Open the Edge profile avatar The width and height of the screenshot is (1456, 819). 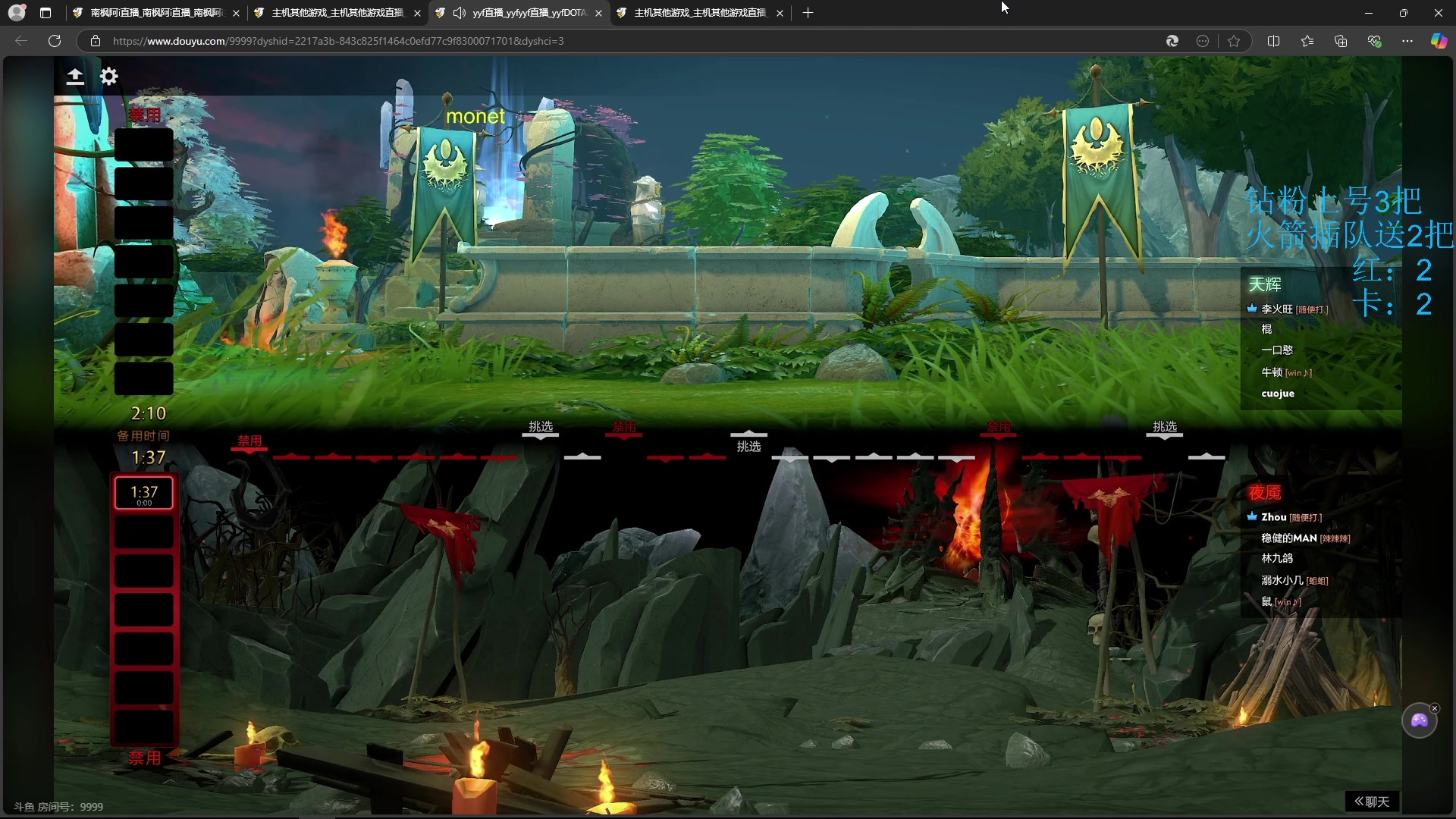[17, 13]
